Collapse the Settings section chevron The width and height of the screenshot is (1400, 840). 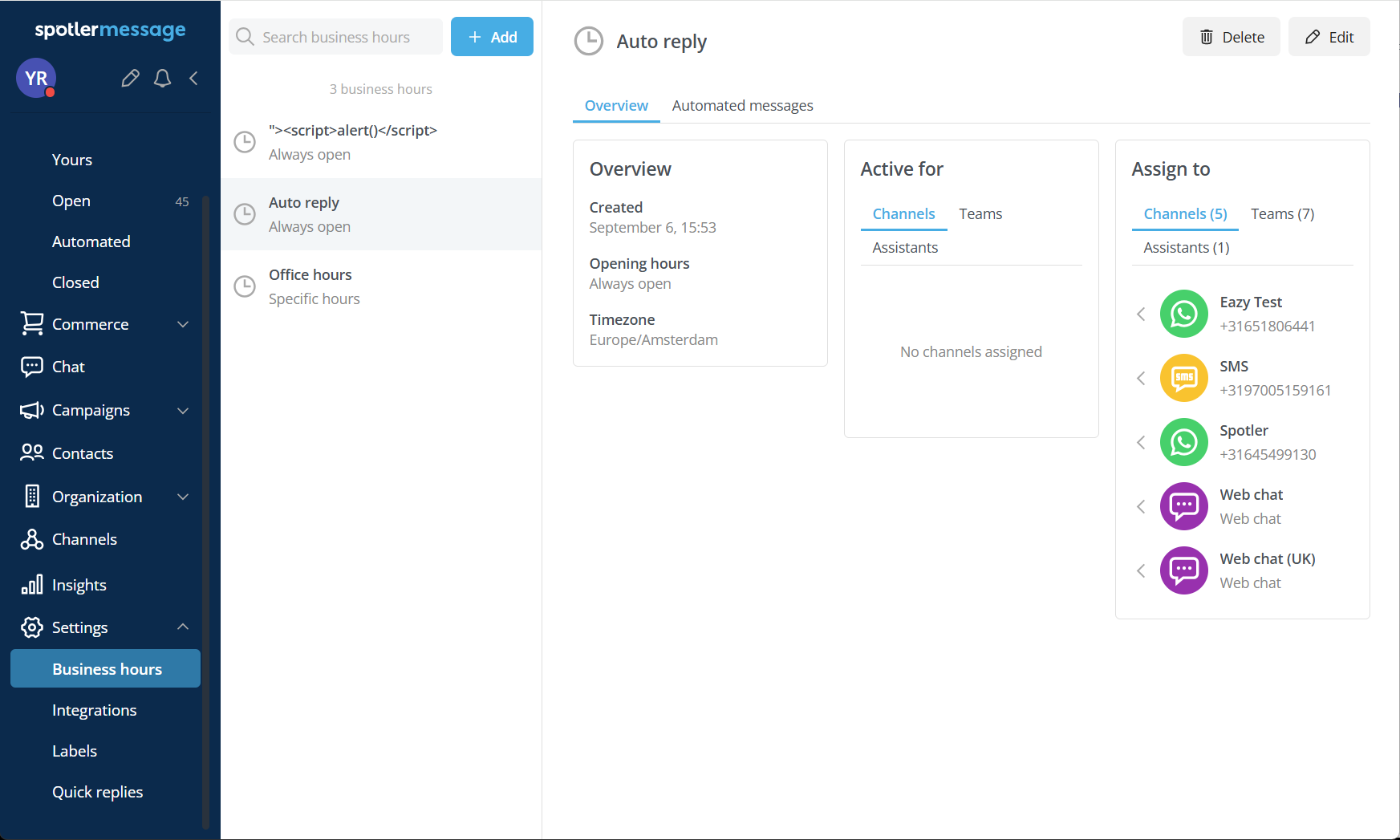[183, 627]
